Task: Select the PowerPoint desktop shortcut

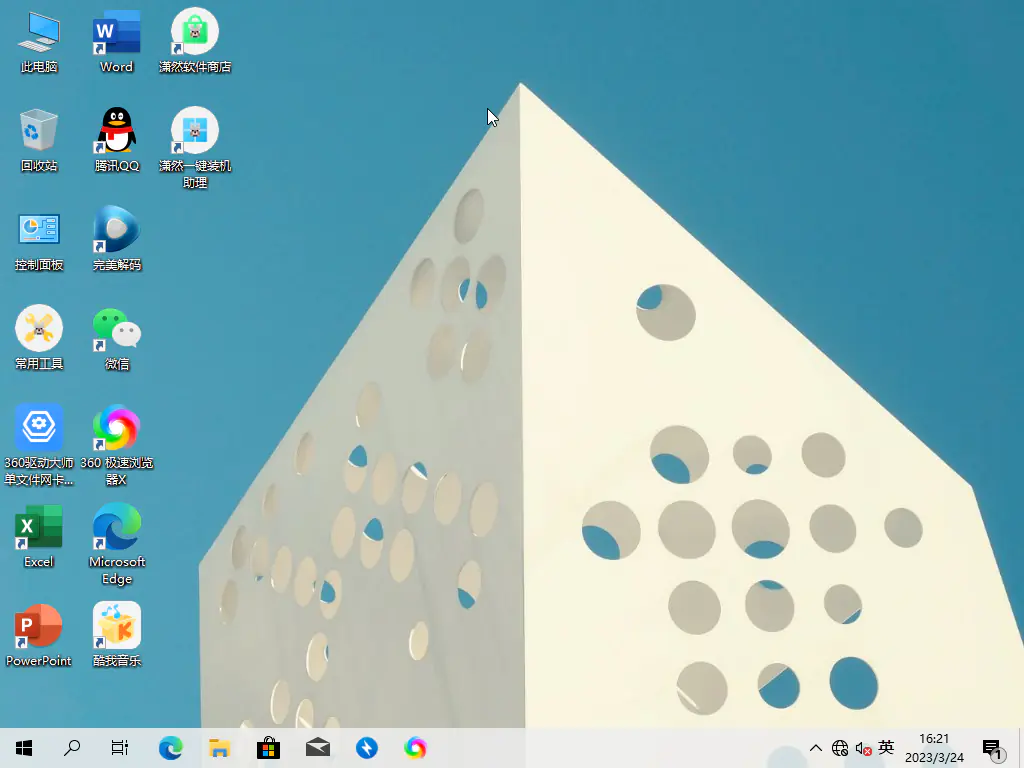Action: pos(38,626)
